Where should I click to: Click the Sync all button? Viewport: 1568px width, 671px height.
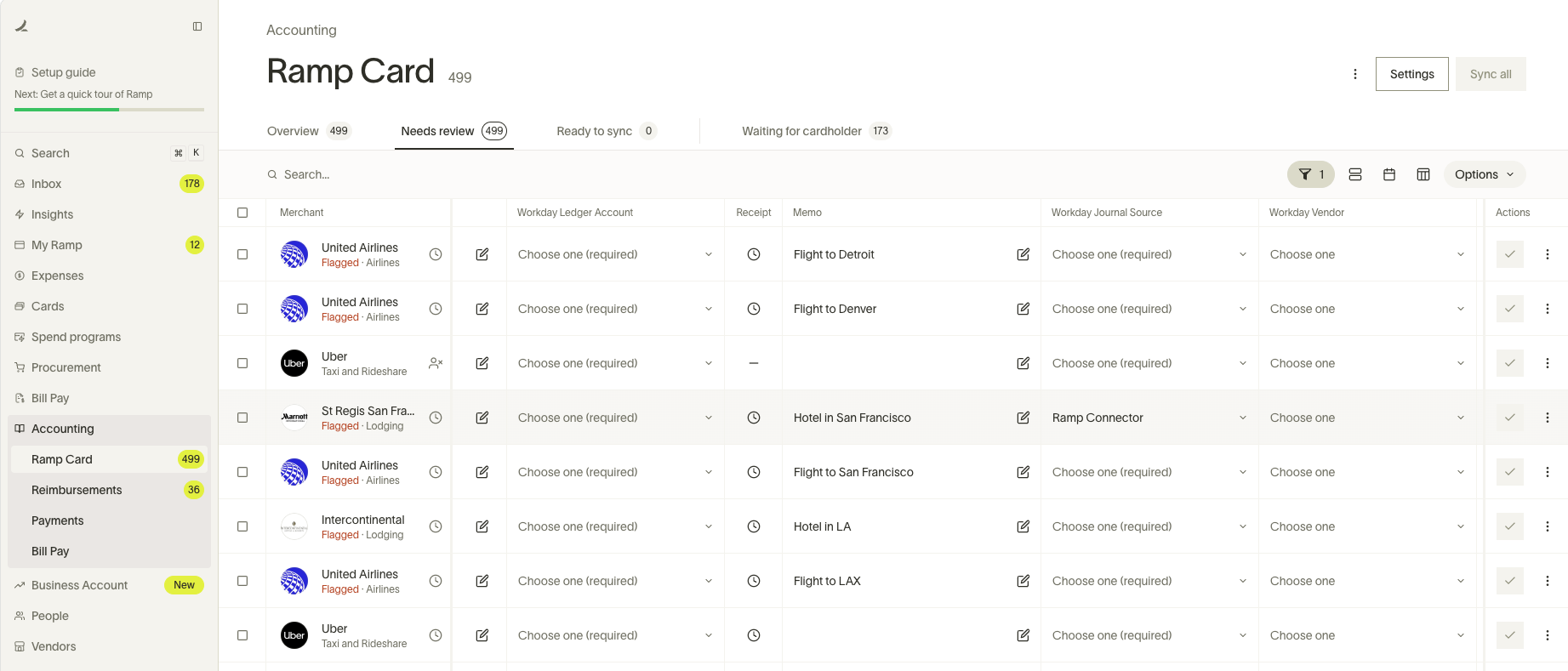1491,74
